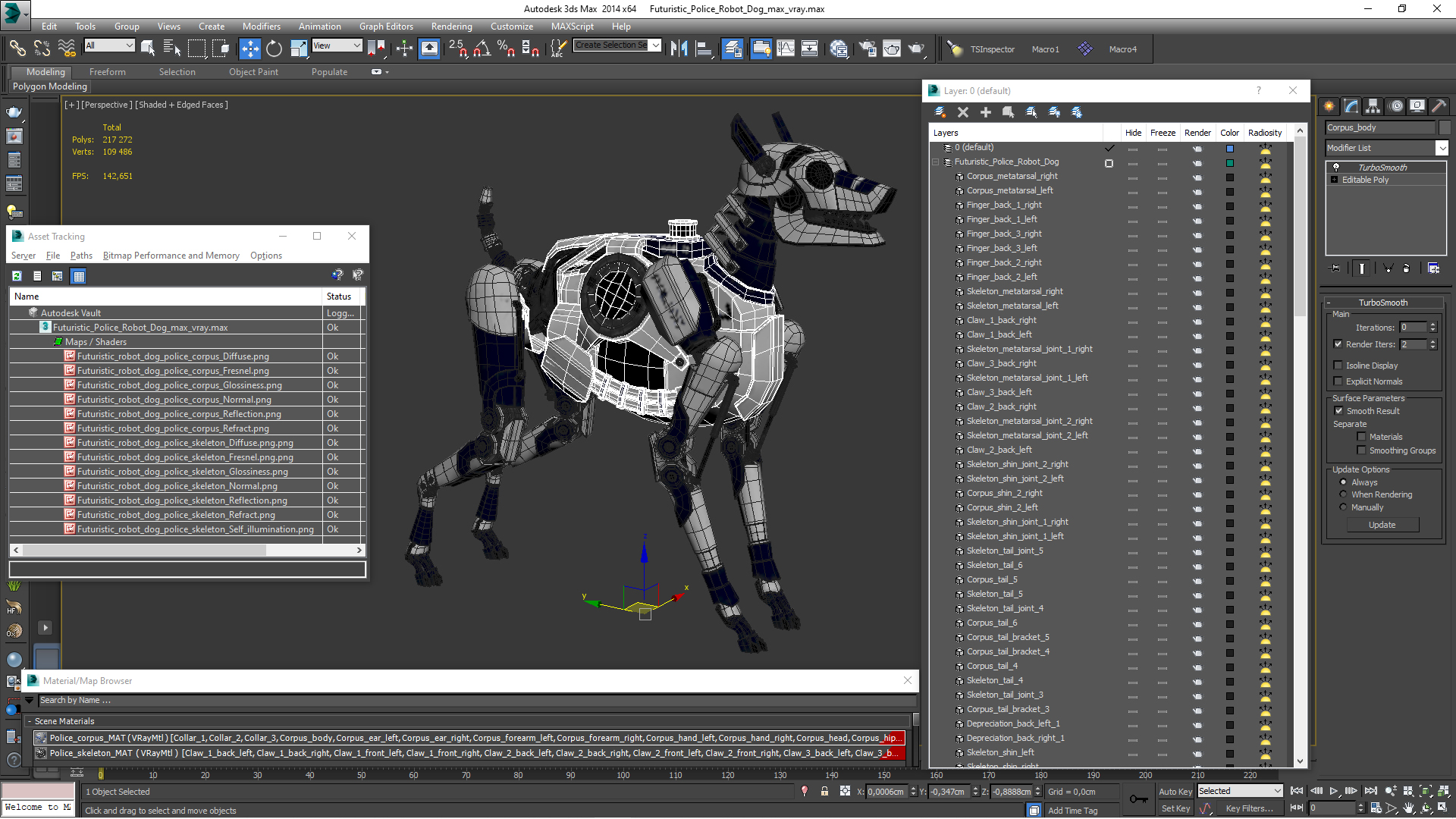Activate the Select Object arrow tool
This screenshot has height=819, width=1456.
click(148, 49)
